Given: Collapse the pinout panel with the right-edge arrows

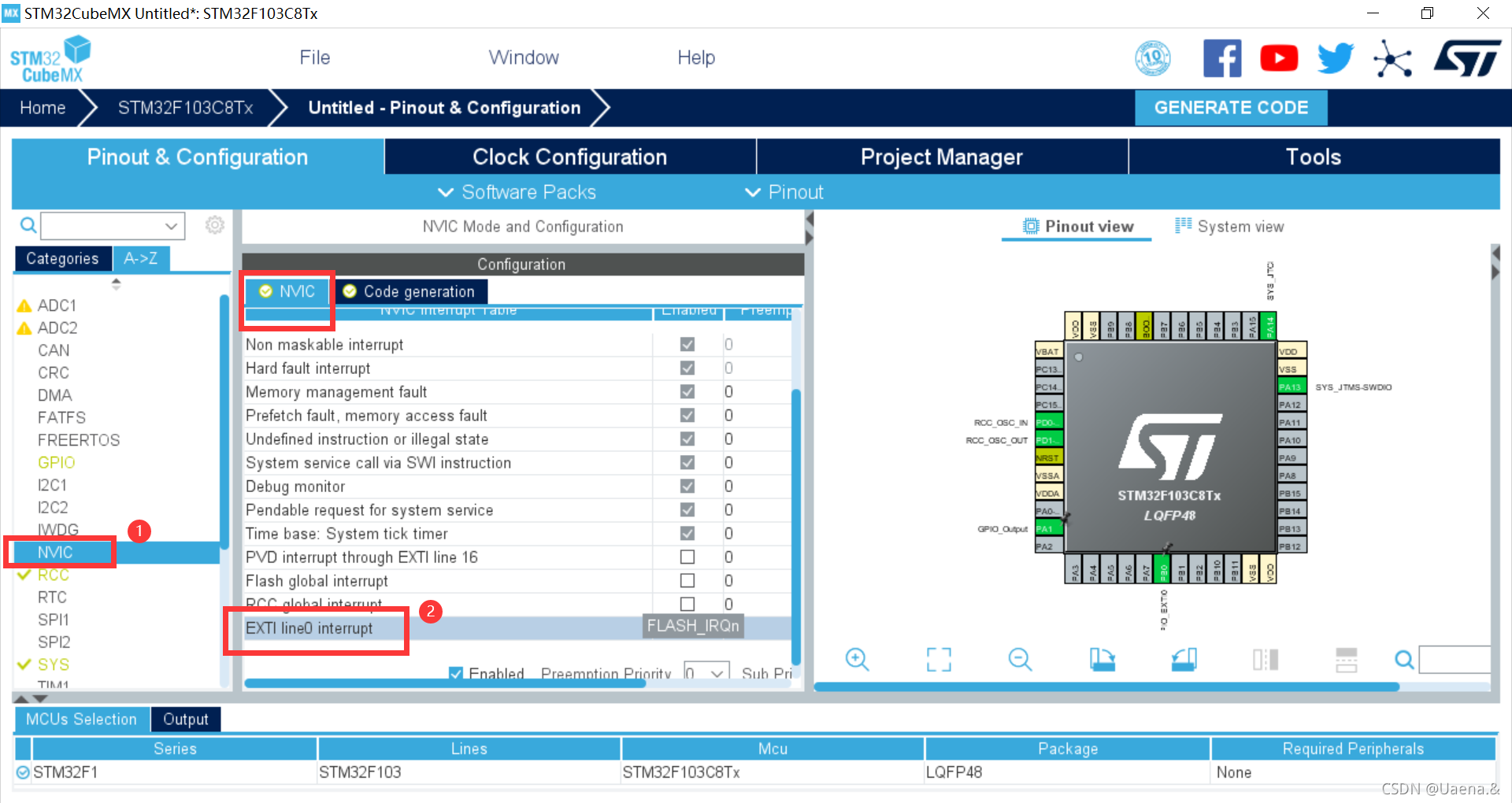Looking at the screenshot, I should pyautogui.click(x=1496, y=263).
